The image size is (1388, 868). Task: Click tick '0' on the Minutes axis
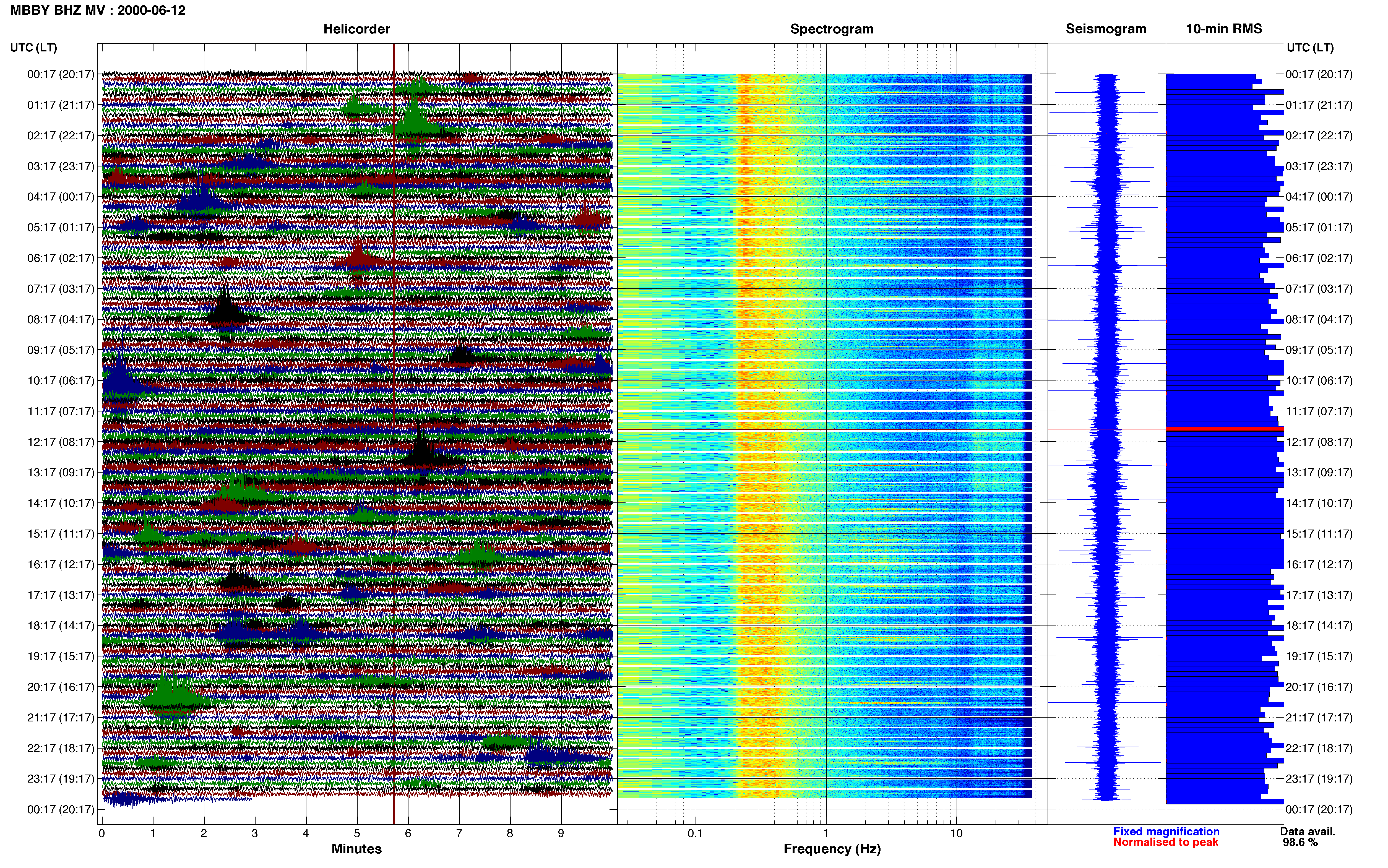[x=101, y=833]
